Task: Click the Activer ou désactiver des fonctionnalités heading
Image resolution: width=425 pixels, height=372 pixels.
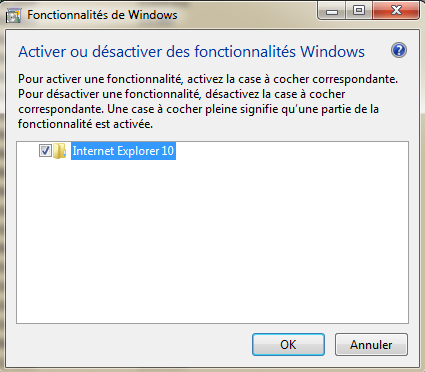Action: click(192, 52)
